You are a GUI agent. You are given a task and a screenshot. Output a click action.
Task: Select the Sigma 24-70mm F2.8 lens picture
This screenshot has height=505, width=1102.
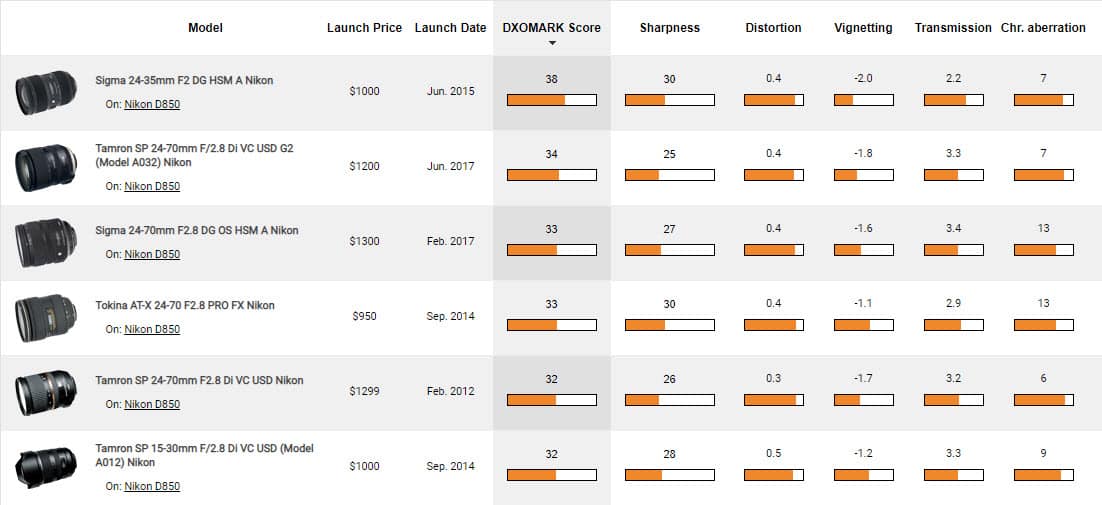pyautogui.click(x=45, y=242)
